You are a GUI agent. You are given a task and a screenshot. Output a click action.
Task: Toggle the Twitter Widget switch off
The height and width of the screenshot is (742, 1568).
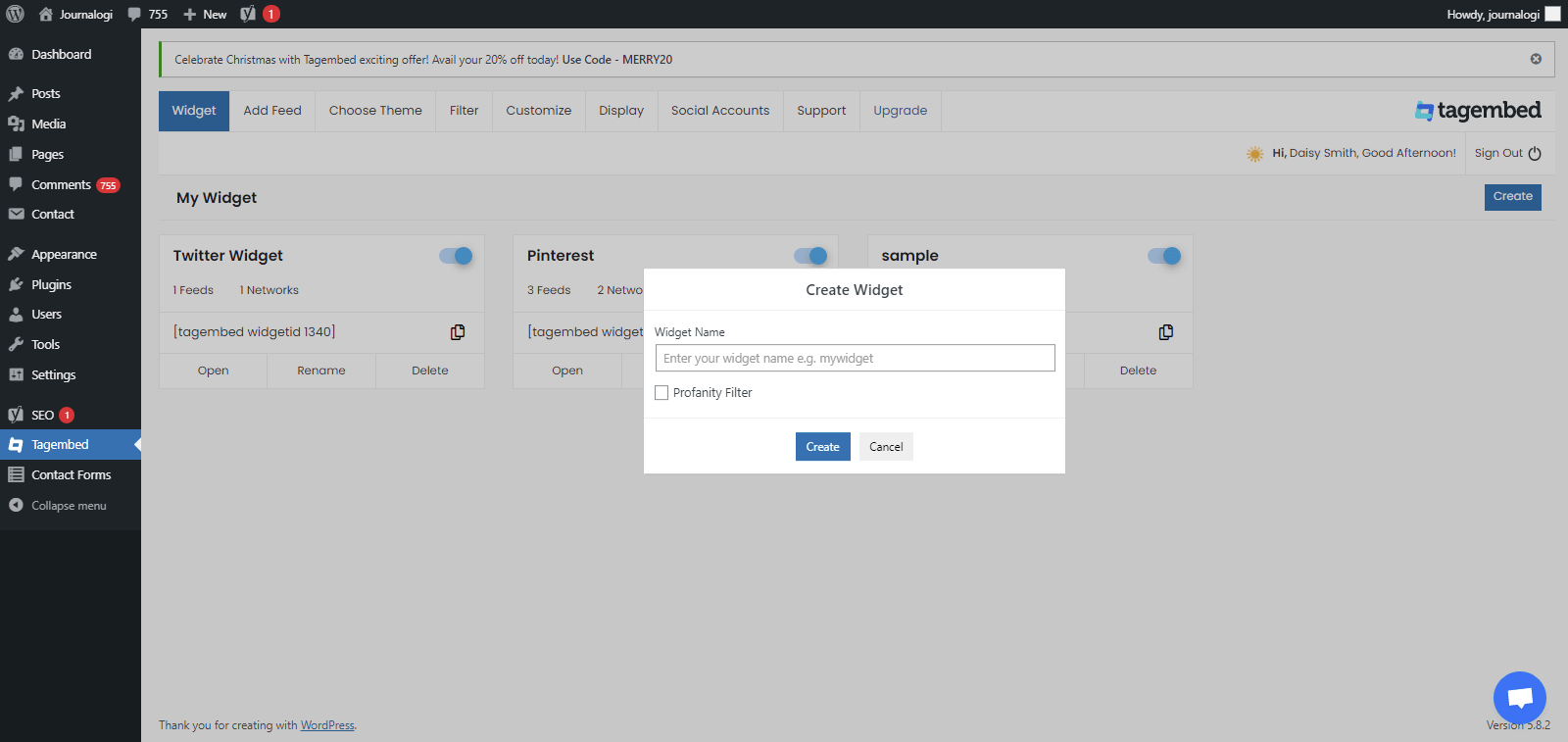tap(456, 256)
